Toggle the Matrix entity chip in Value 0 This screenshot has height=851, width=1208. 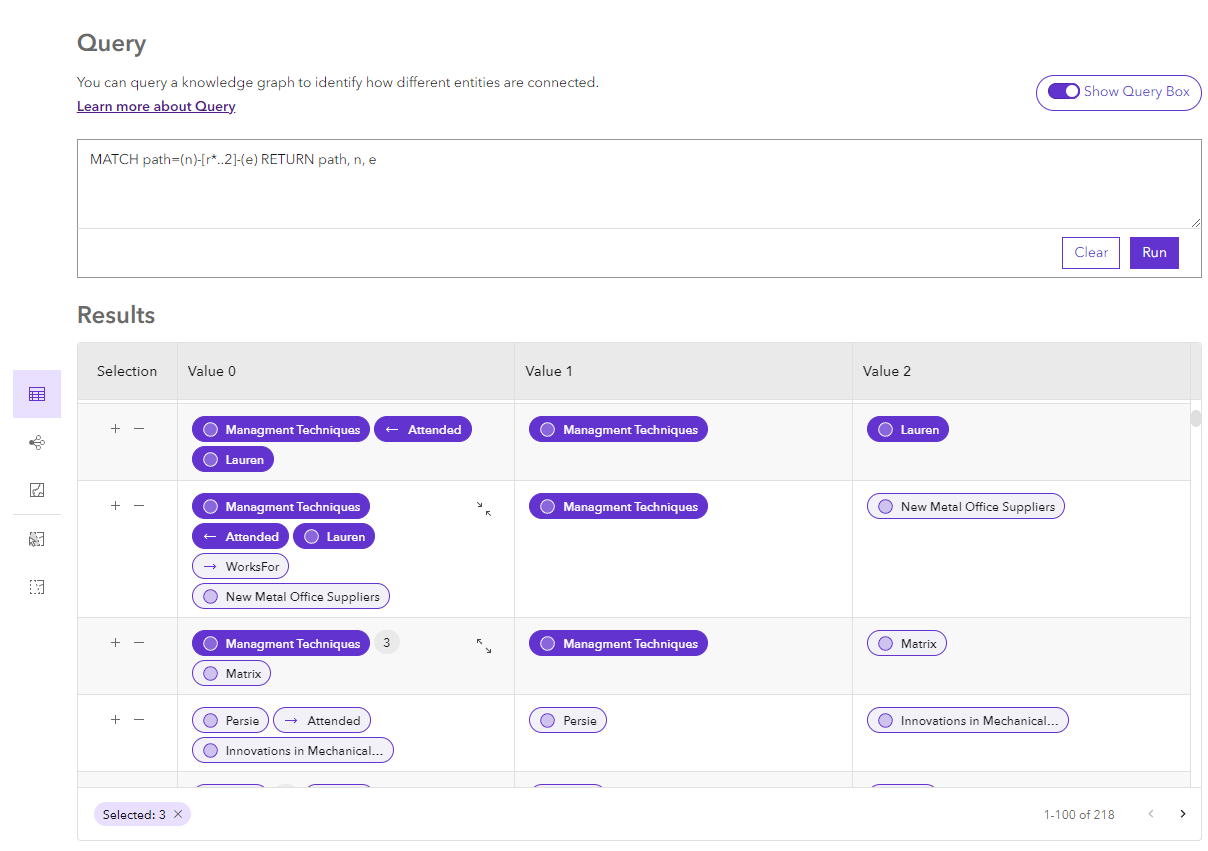coord(231,674)
